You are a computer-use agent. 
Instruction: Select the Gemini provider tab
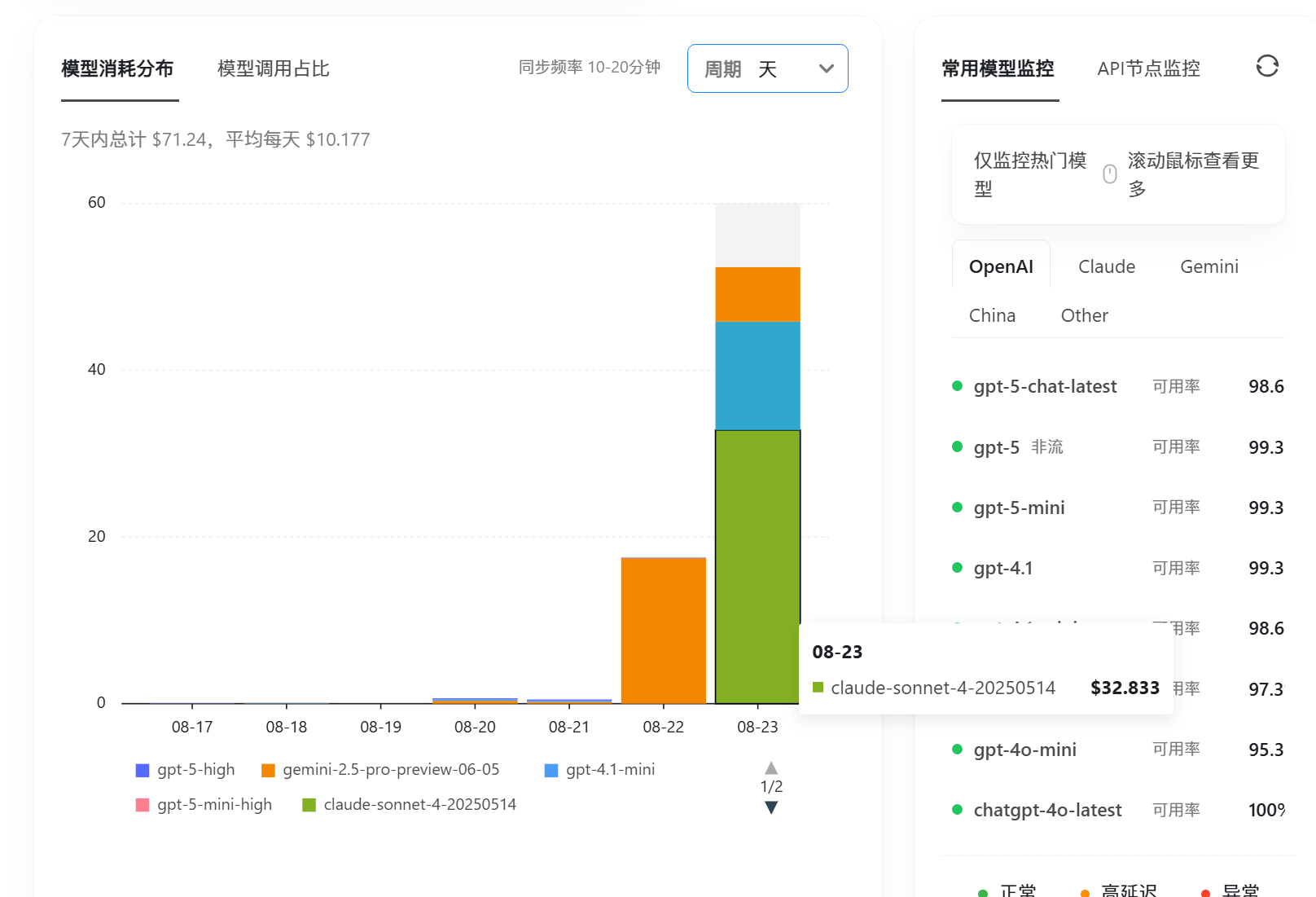pos(1209,267)
